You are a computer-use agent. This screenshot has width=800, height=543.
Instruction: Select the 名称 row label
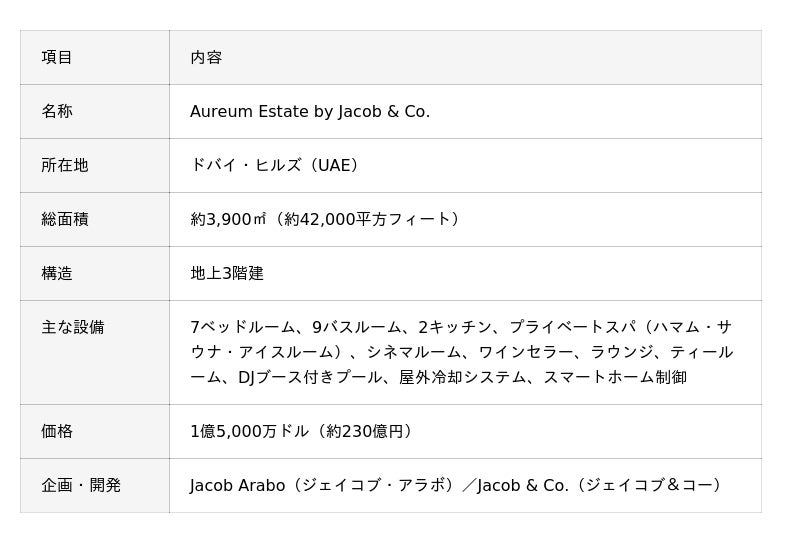click(x=57, y=111)
